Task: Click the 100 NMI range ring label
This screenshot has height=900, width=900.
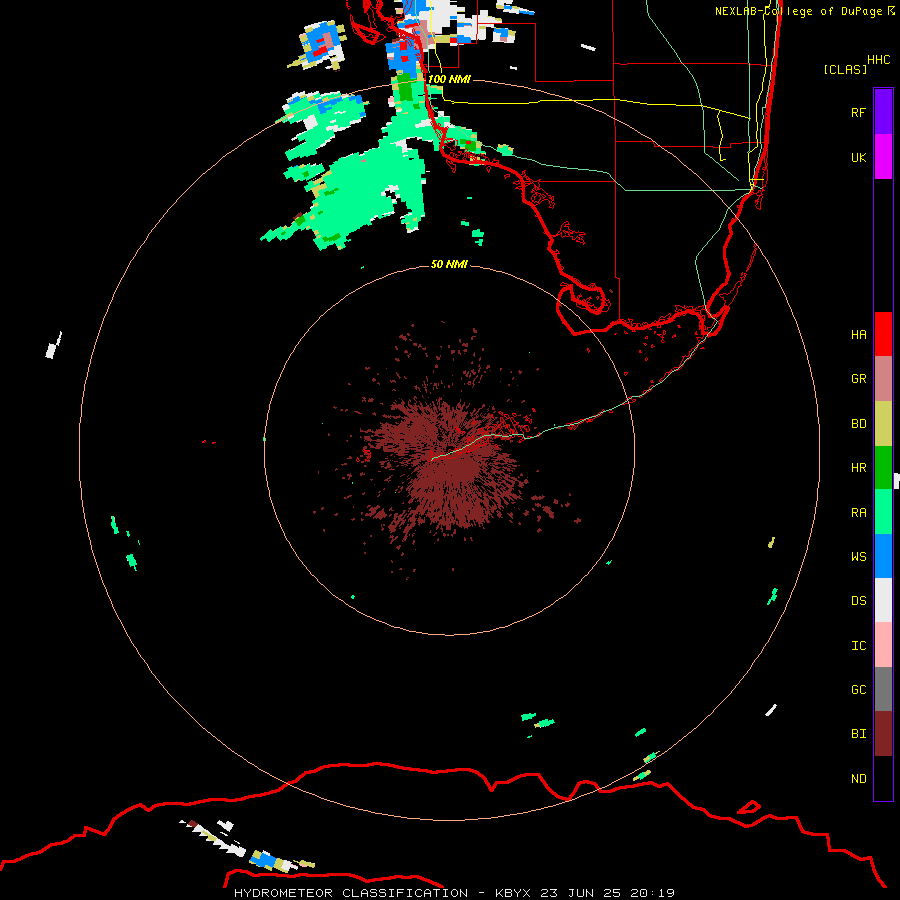Action: (x=449, y=79)
